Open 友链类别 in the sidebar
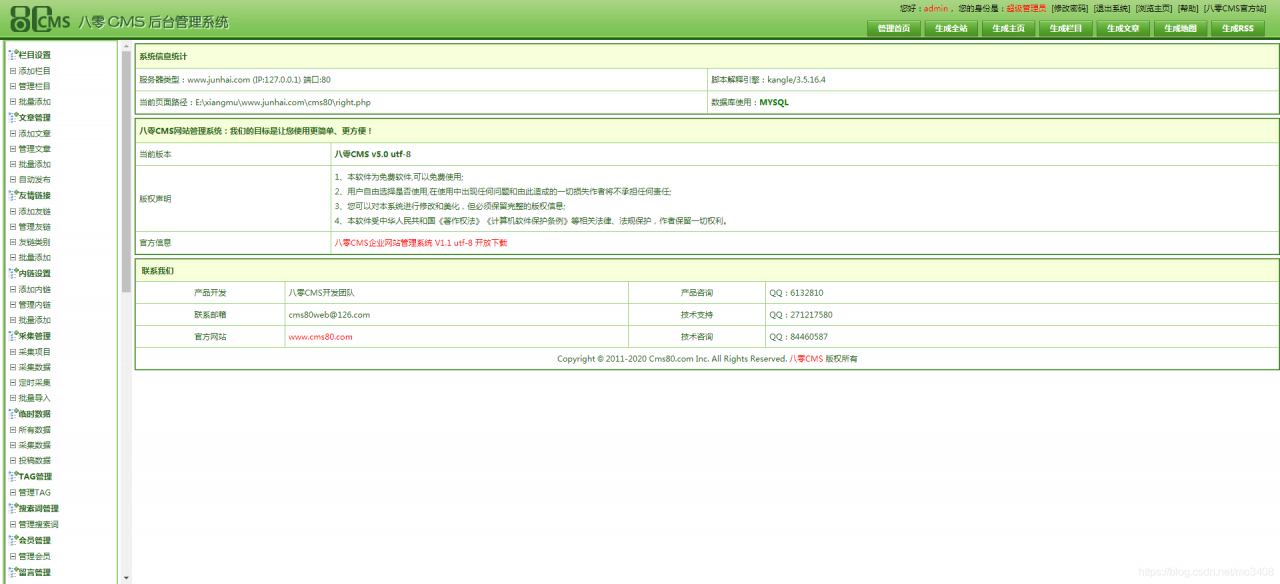Screen dimensions: 1280x584 [34, 243]
